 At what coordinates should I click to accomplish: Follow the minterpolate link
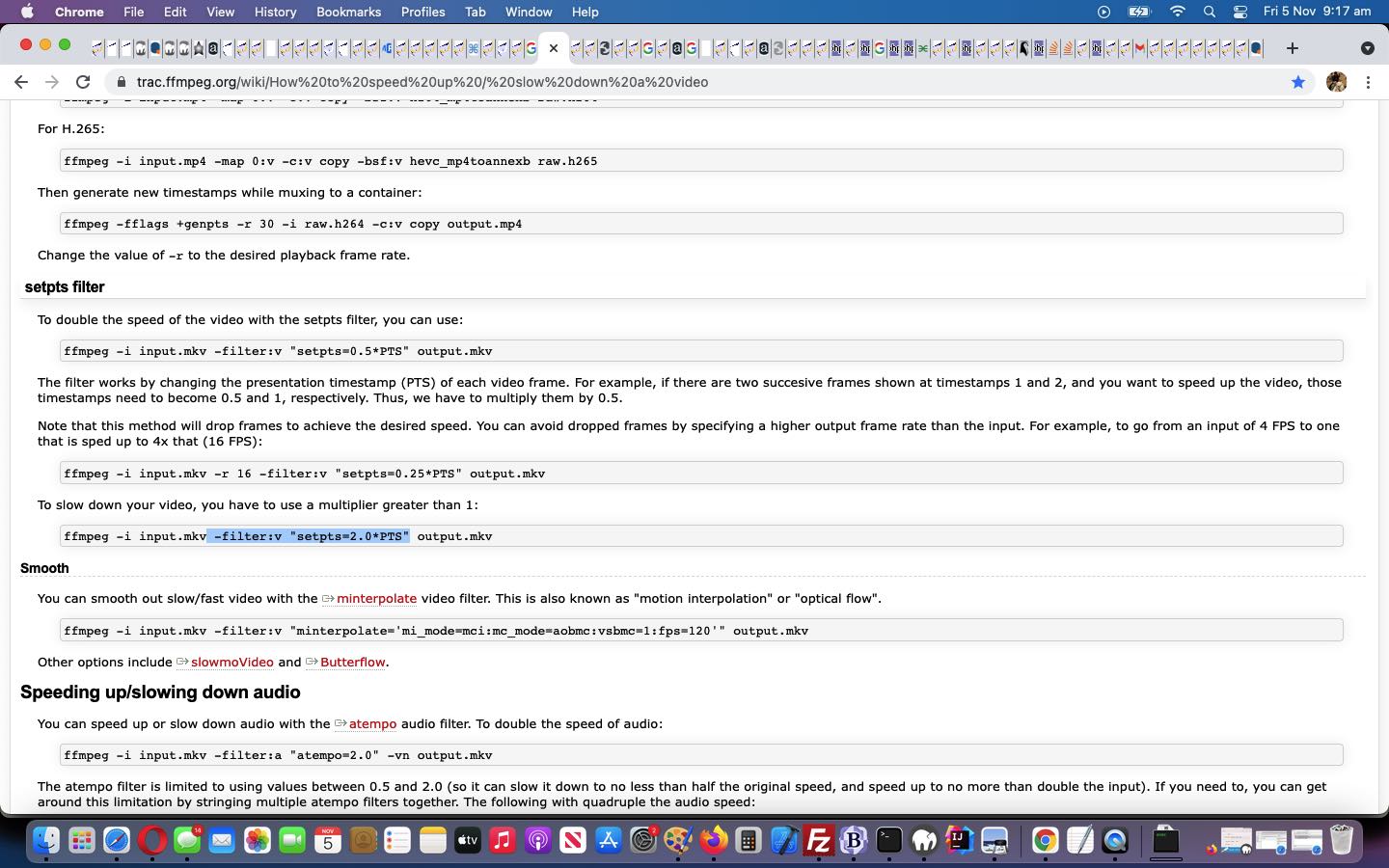pyautogui.click(x=375, y=599)
